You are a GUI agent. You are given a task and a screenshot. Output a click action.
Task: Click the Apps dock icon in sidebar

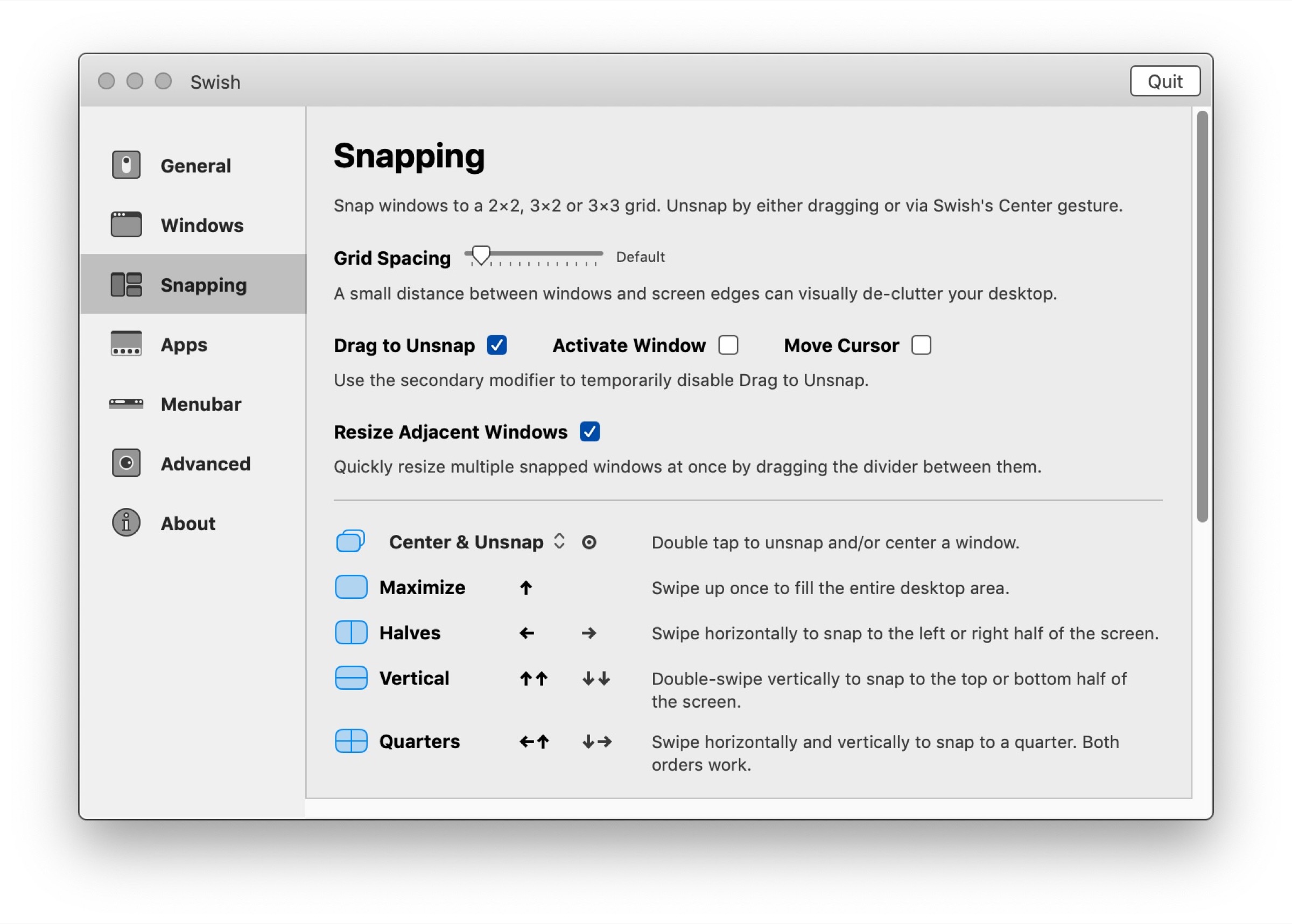[126, 344]
